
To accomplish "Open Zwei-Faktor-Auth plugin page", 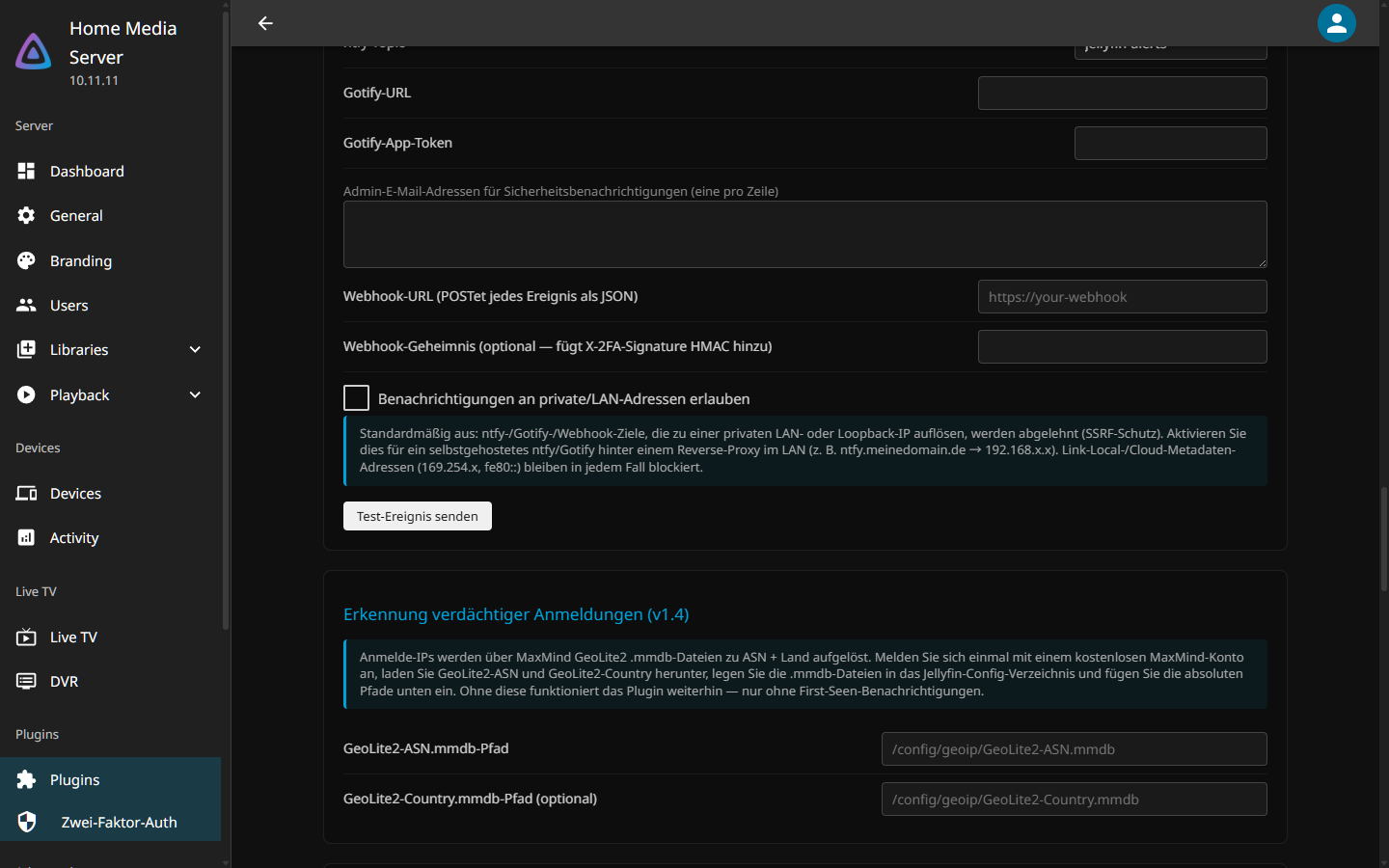I will 110,822.
